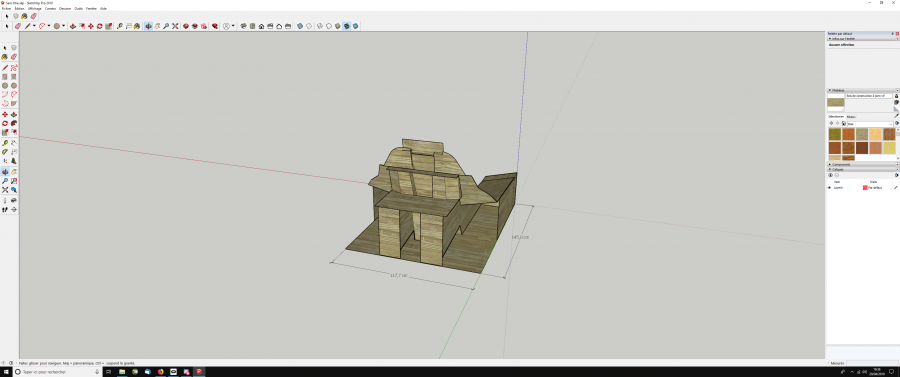Open the Caméra menu
Viewport: 900px width, 377px height.
point(51,9)
